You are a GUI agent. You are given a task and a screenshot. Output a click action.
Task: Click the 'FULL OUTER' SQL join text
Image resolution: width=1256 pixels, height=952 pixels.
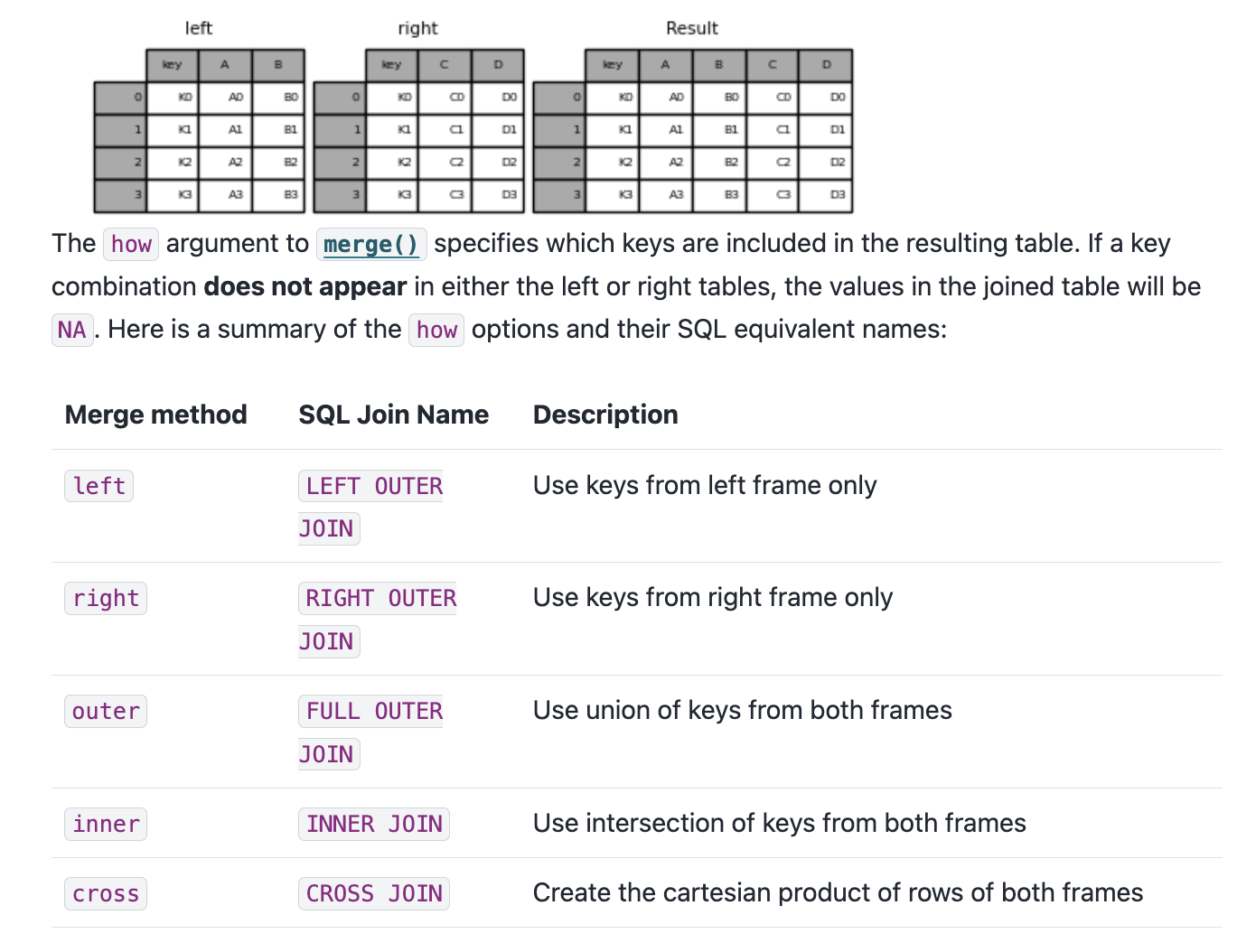[374, 711]
